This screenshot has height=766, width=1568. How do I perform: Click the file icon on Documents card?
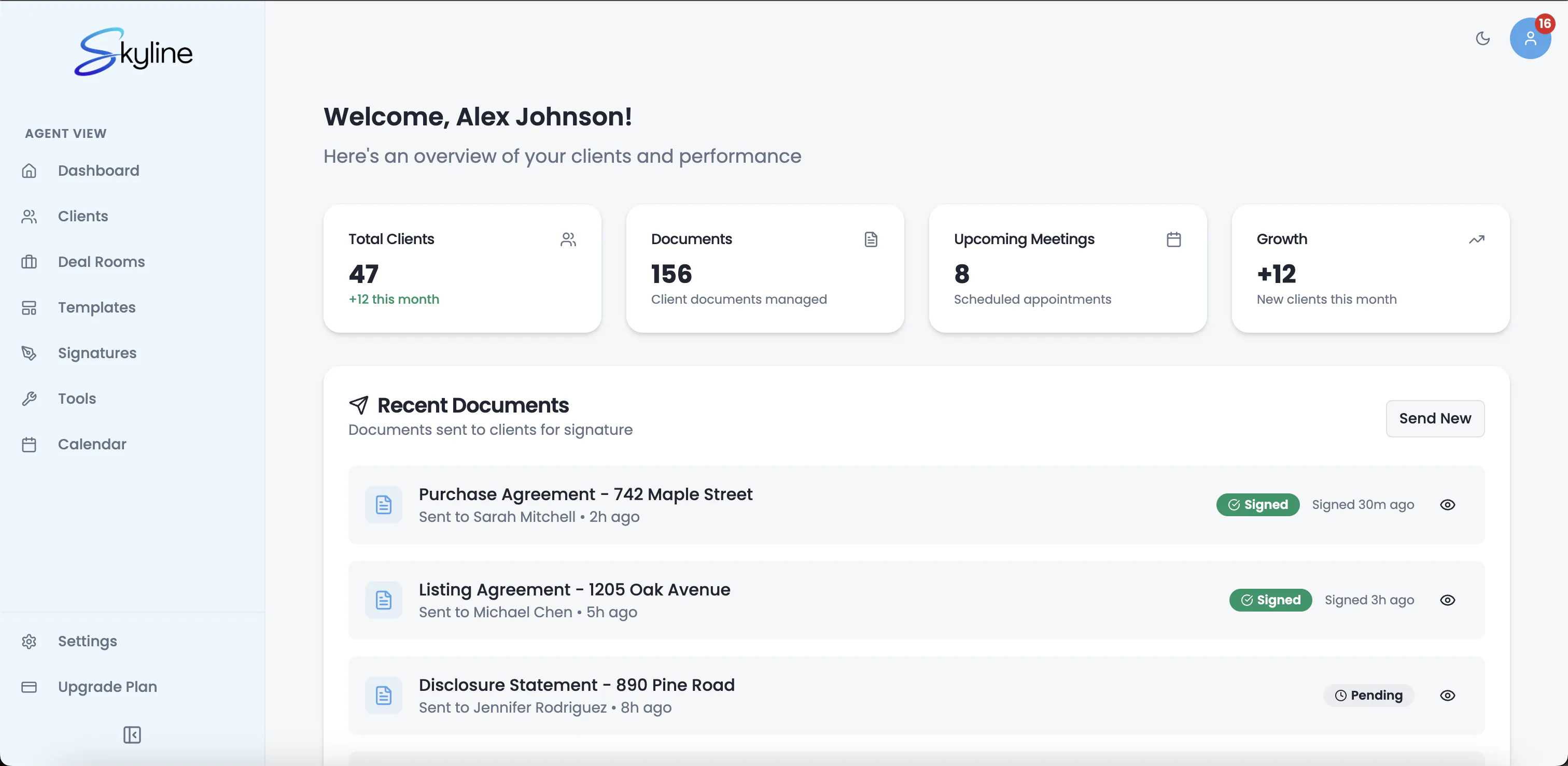871,240
